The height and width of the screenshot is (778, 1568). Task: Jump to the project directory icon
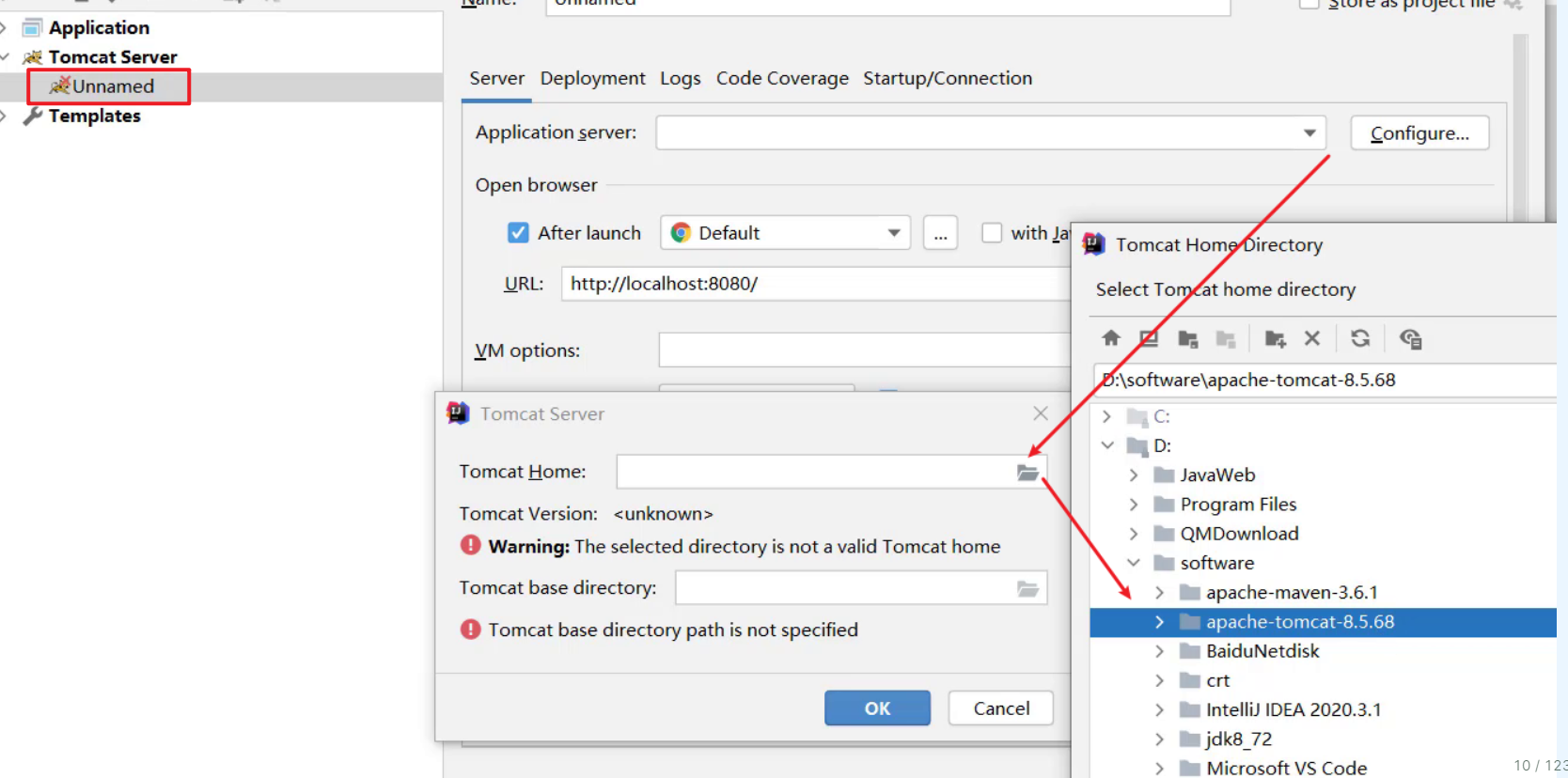coord(1187,338)
